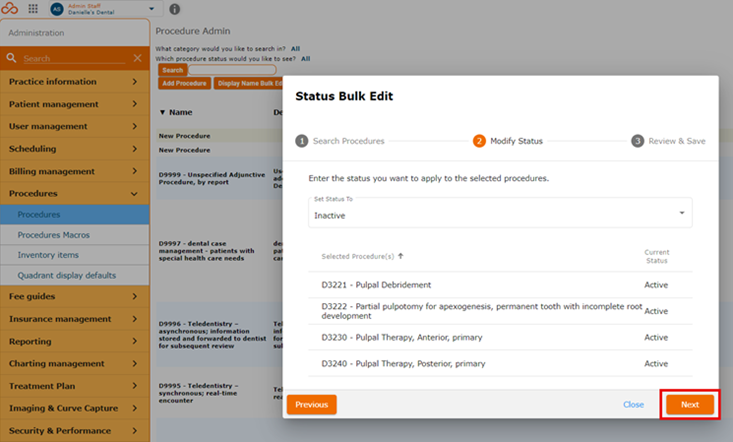Expand Security & Performance menu
733x442 pixels.
75,431
